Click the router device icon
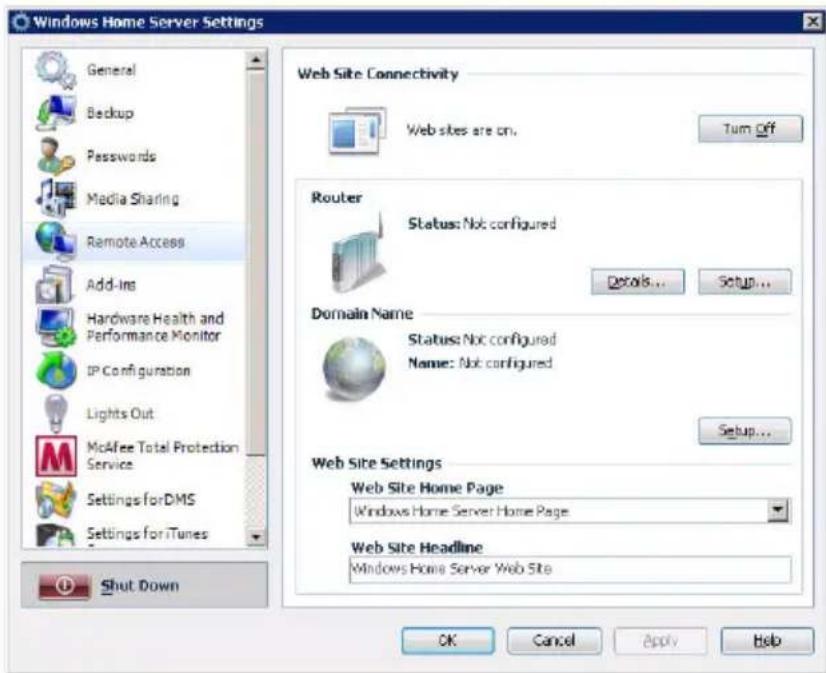The width and height of the screenshot is (826, 673). click(x=357, y=254)
